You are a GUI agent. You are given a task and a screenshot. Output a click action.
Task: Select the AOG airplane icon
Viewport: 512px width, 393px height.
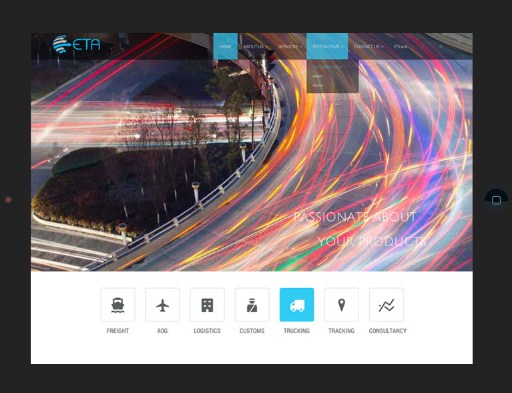pyautogui.click(x=162, y=305)
